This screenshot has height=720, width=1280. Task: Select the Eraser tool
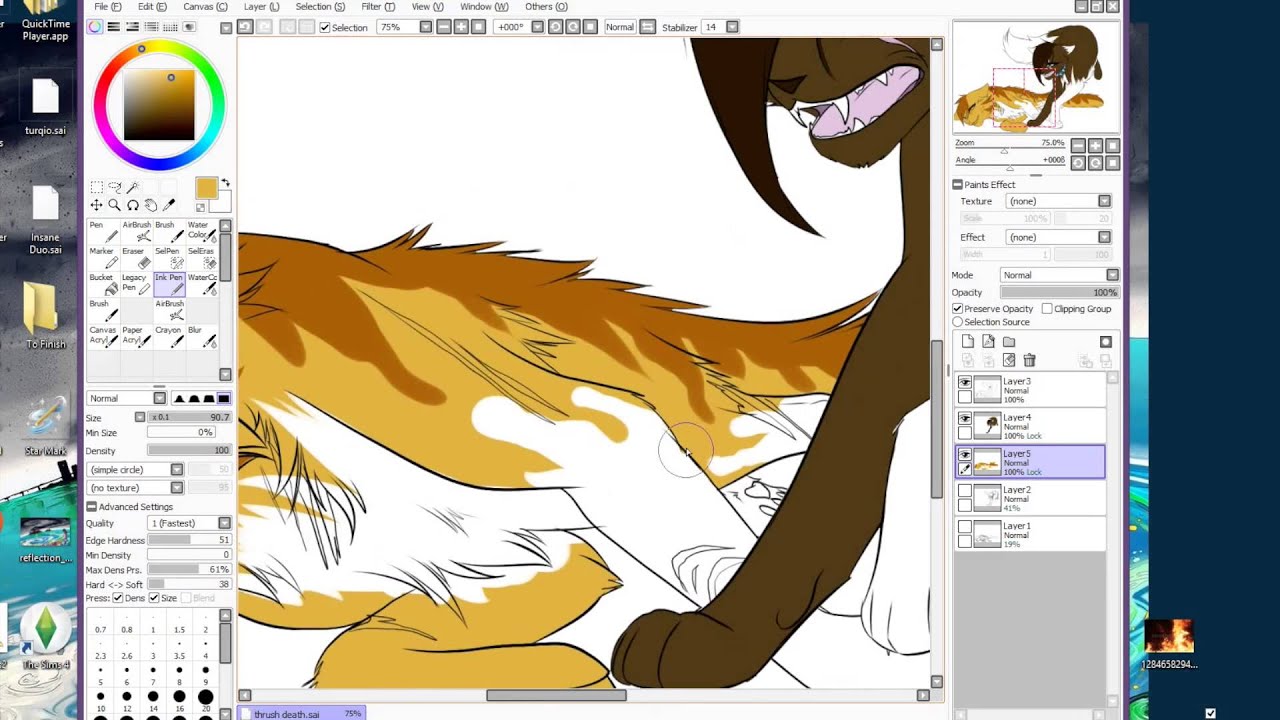[x=136, y=258]
